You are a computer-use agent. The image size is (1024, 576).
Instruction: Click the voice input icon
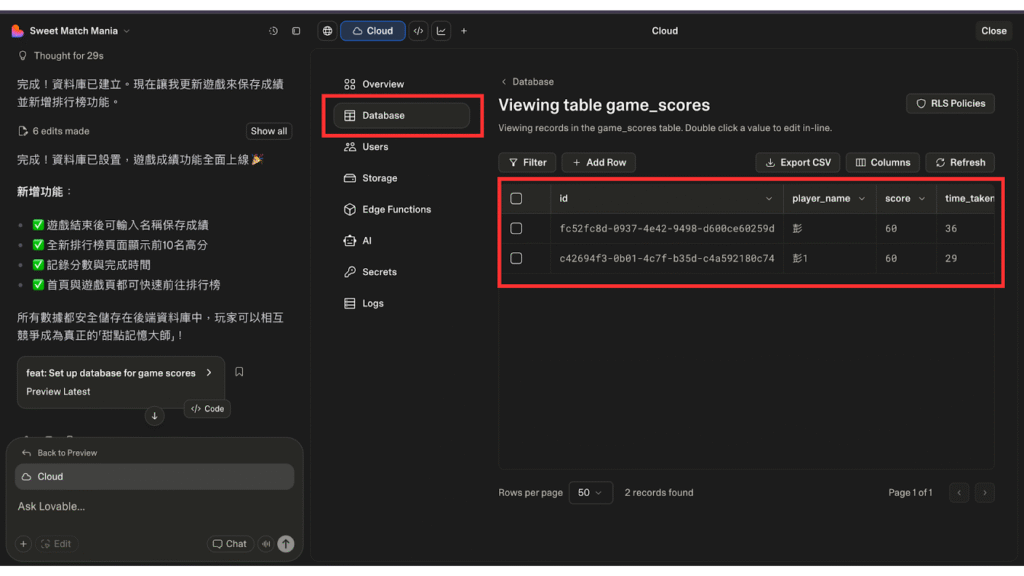click(x=266, y=544)
